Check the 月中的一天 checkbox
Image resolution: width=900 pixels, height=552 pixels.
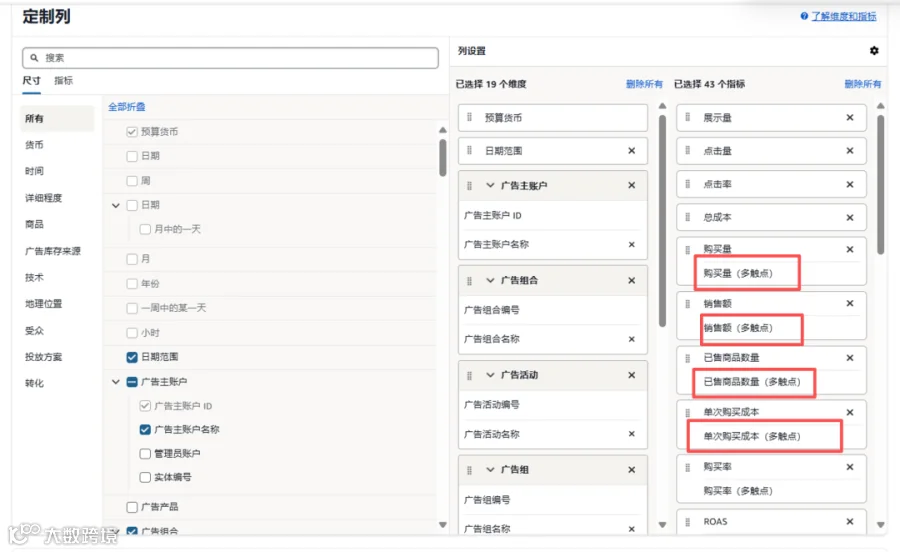(145, 229)
